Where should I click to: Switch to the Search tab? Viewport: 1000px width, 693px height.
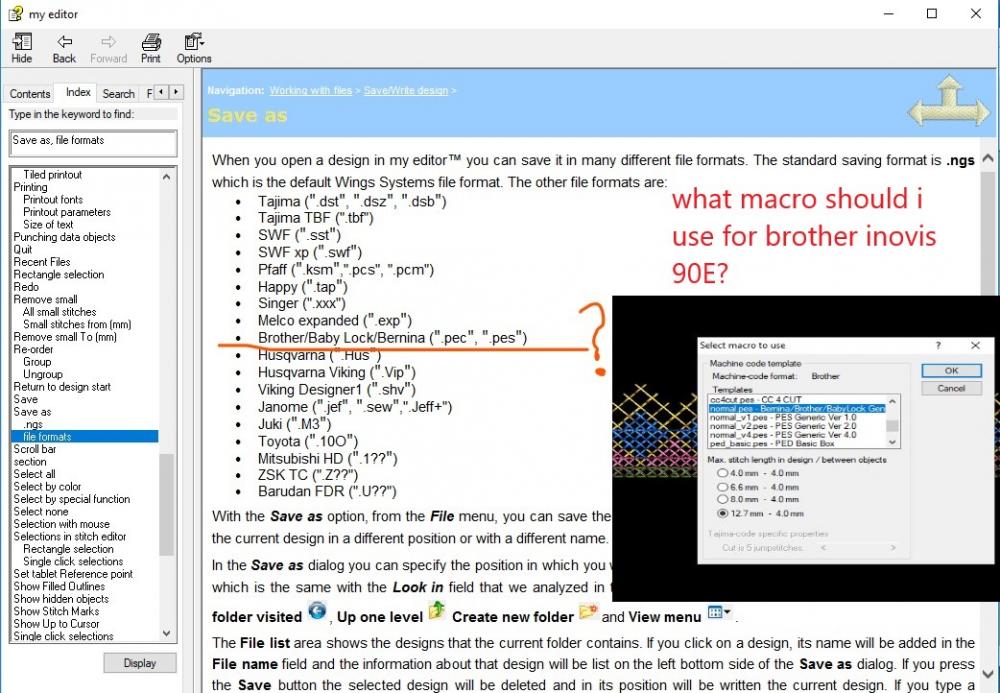pos(118,92)
